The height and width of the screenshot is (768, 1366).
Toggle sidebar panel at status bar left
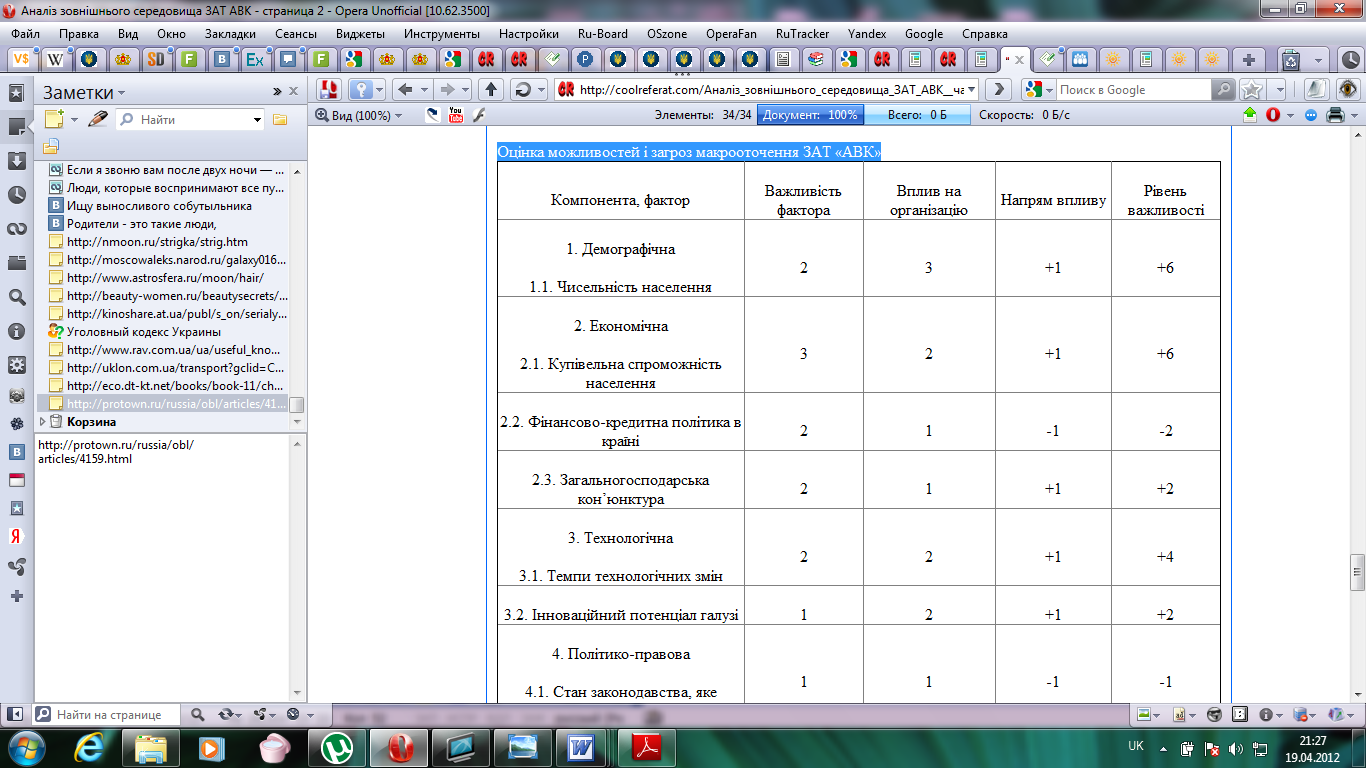point(15,715)
